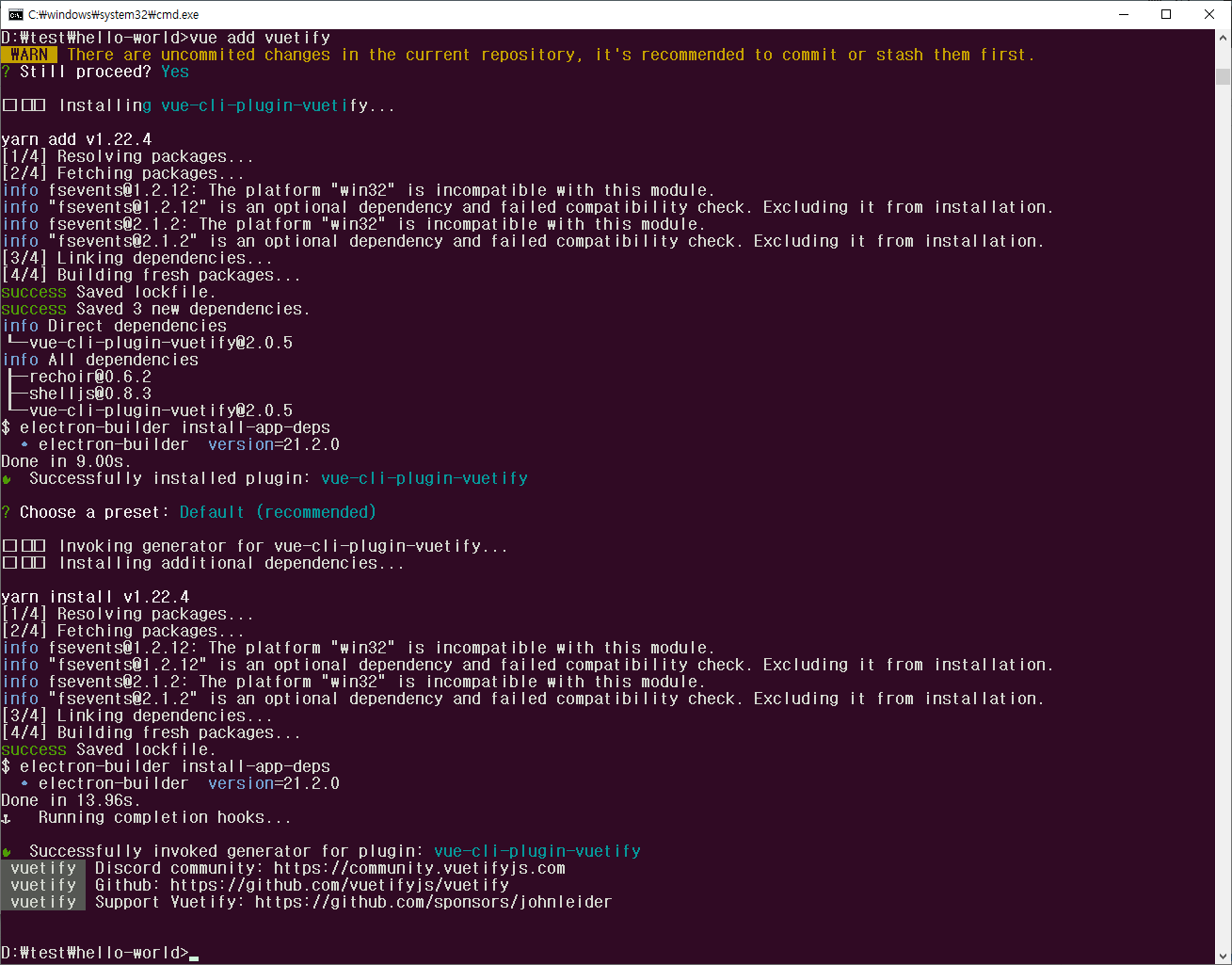This screenshot has height=965, width=1232.
Task: Maximize the cmd.exe window
Action: coord(1166,14)
